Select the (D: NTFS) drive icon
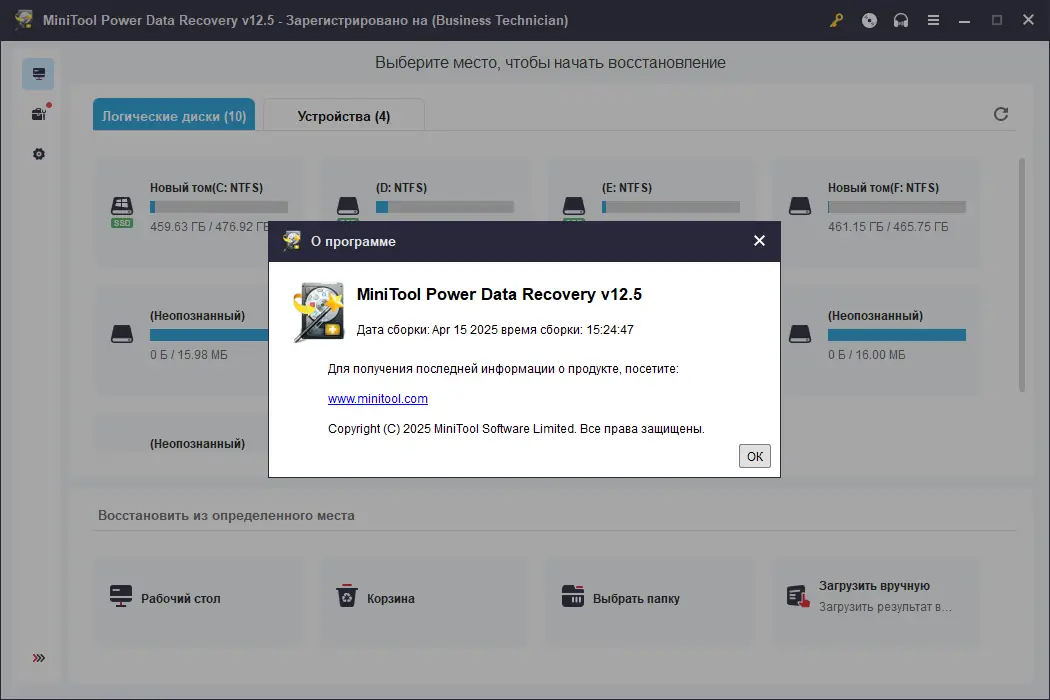 click(x=348, y=207)
